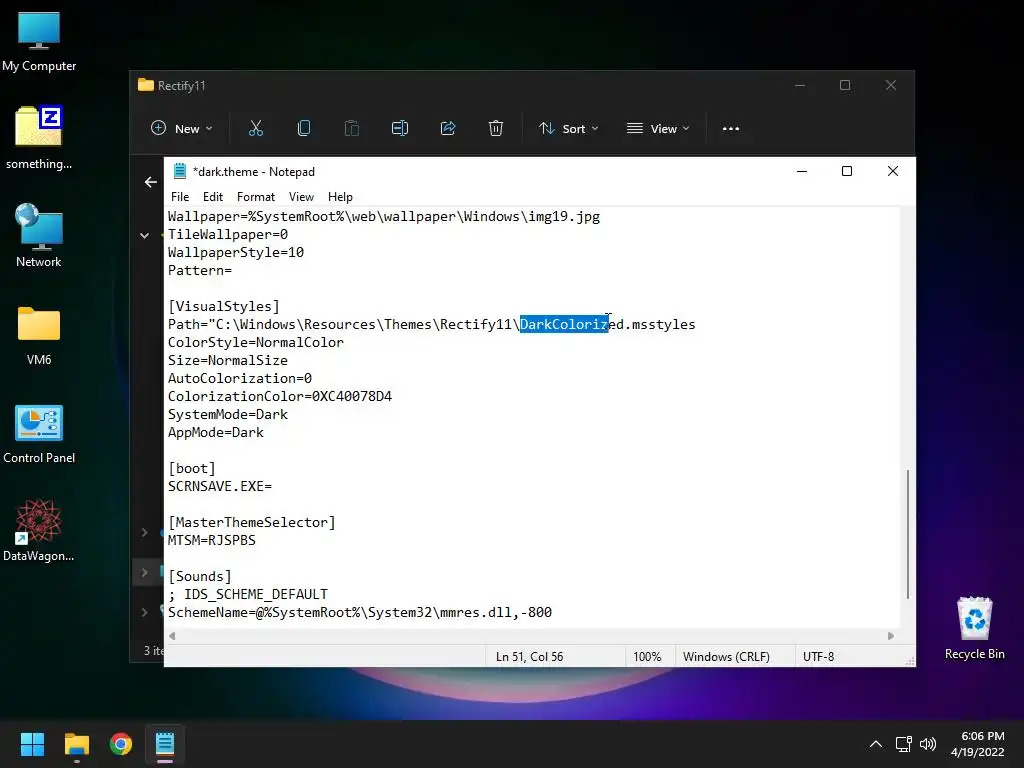Open Notepad Help menu
Viewport: 1024px width, 768px height.
coord(340,197)
